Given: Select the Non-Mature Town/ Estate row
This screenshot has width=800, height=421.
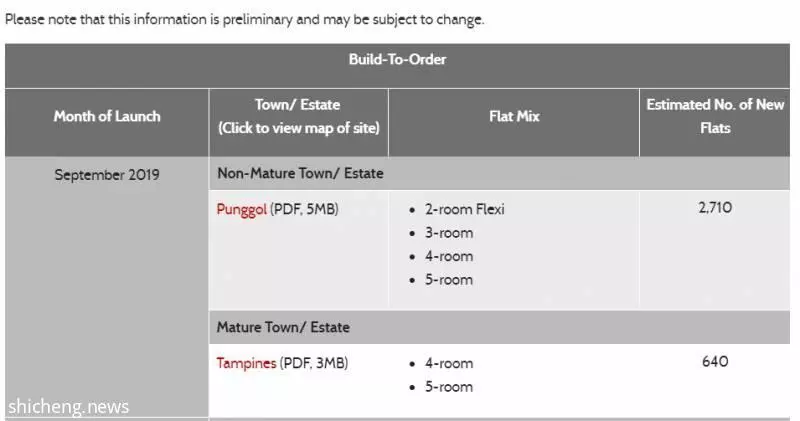Looking at the screenshot, I should pyautogui.click(x=499, y=174).
